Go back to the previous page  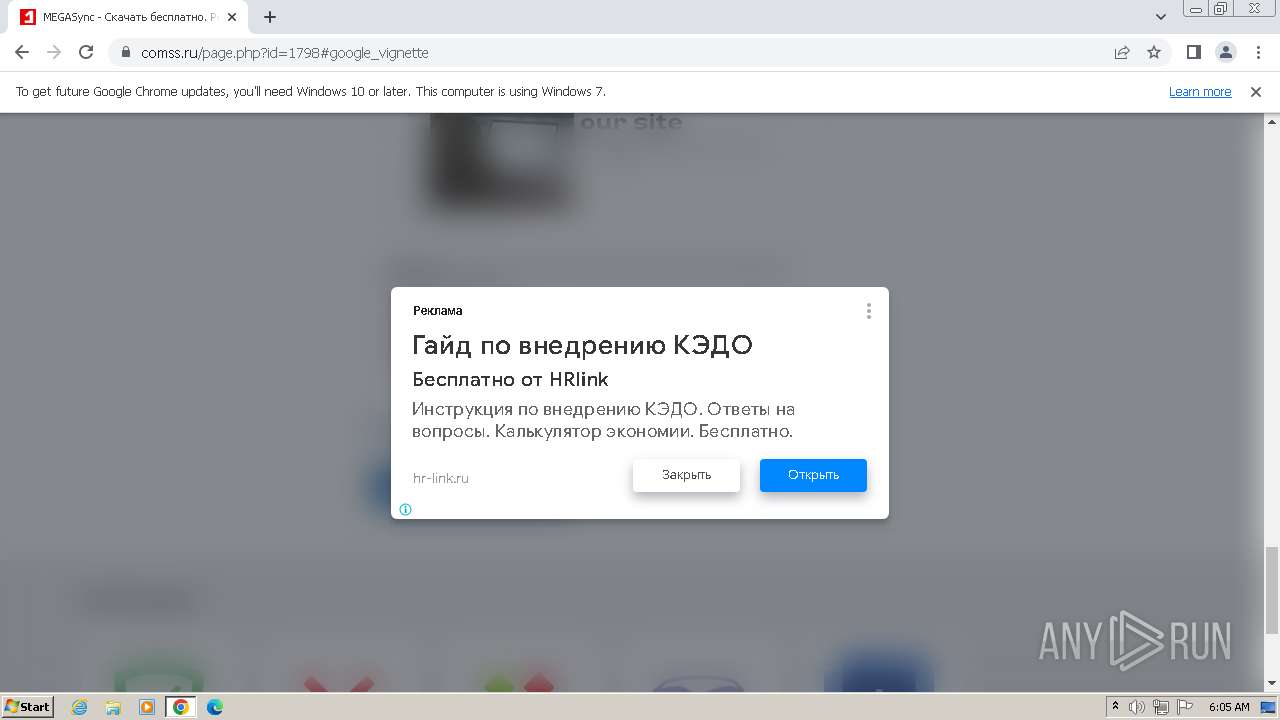[x=22, y=52]
